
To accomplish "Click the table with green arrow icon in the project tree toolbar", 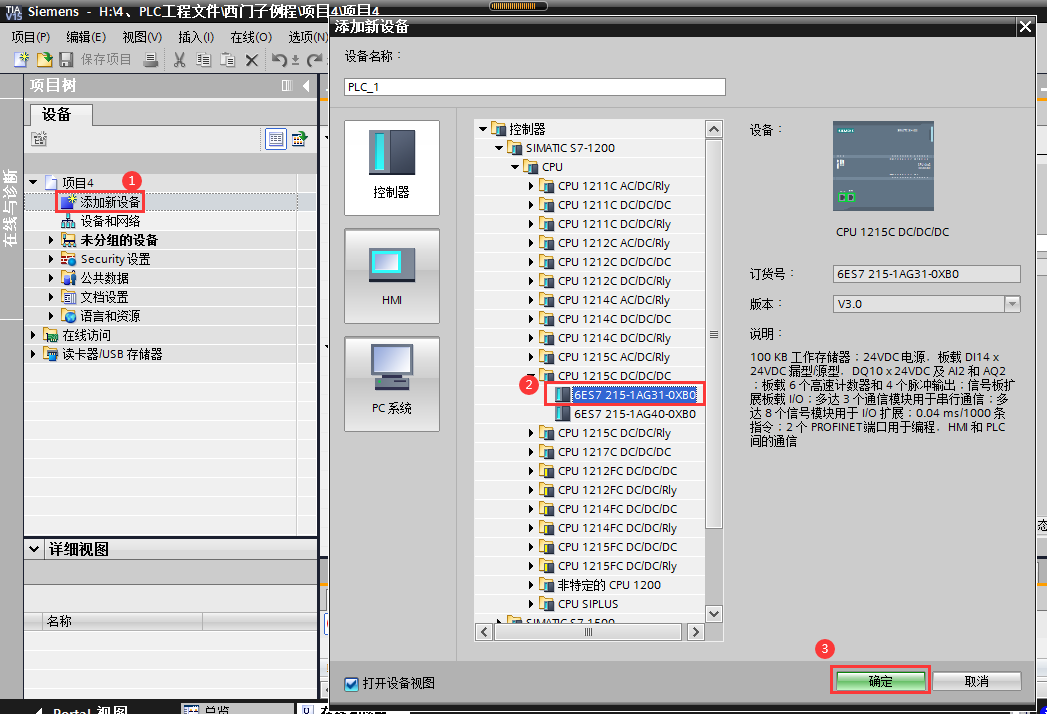I will click(x=299, y=139).
